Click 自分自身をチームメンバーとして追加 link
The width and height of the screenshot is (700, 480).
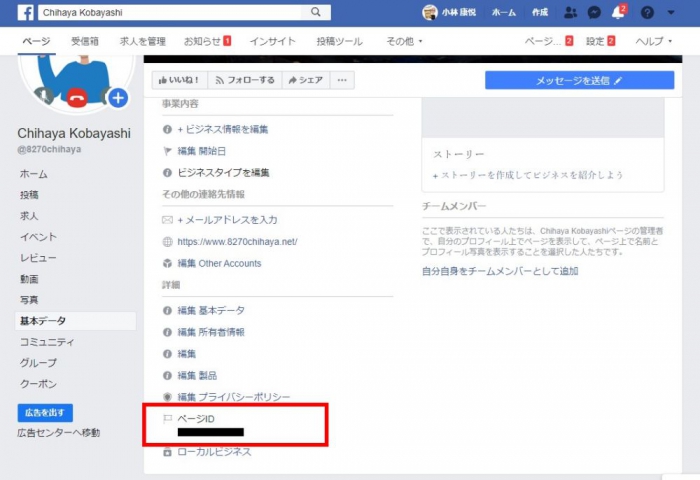(500, 271)
